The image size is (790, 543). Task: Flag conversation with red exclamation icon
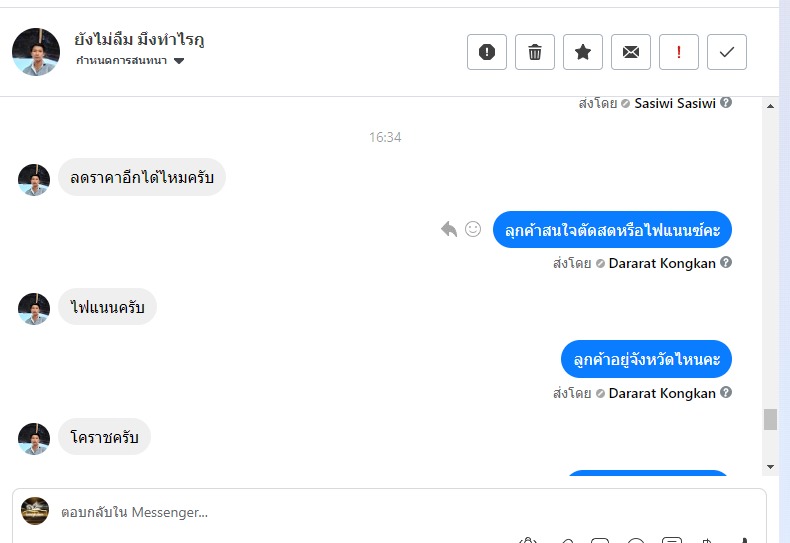pos(679,52)
